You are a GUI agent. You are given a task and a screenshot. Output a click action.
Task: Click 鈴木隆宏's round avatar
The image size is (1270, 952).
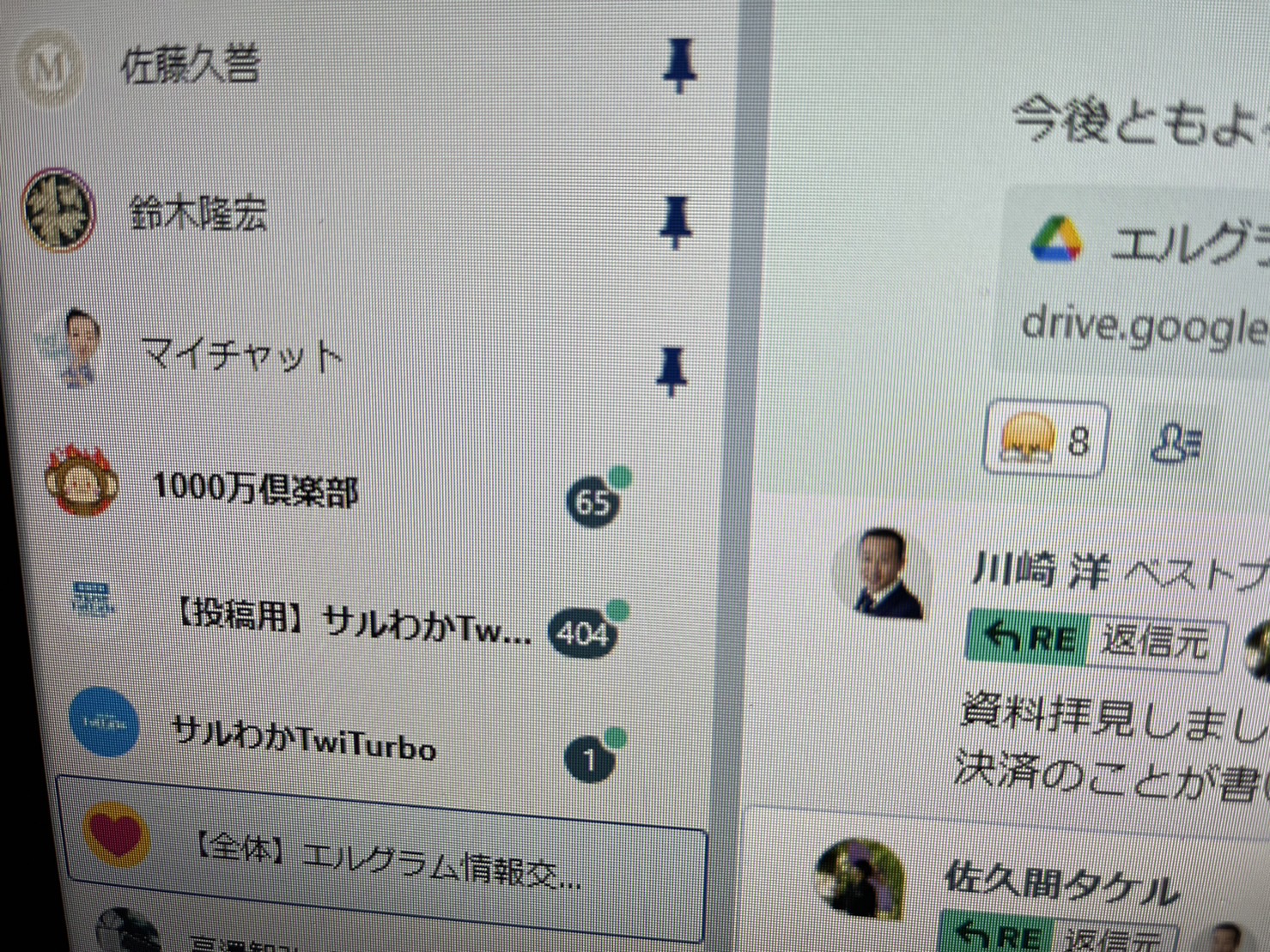click(x=58, y=210)
